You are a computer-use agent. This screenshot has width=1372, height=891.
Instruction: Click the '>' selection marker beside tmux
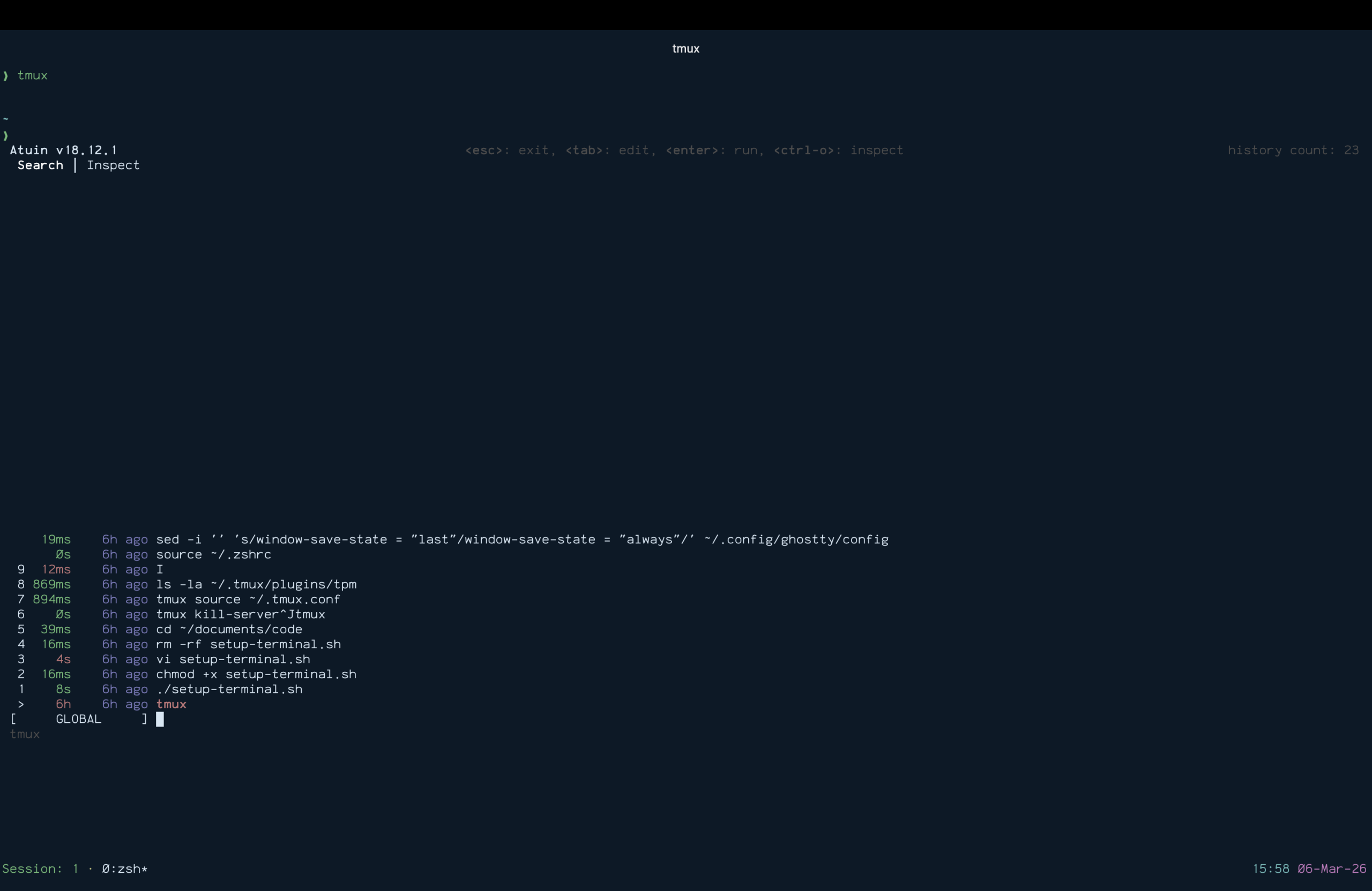coord(21,704)
